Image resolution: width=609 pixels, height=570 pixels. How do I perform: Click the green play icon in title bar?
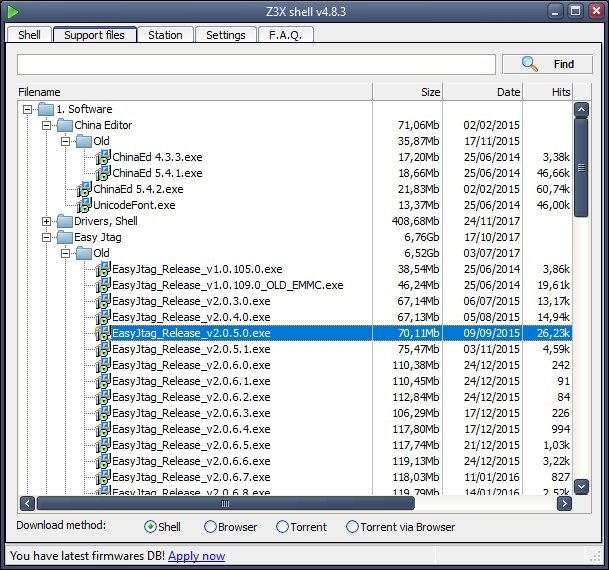click(12, 12)
